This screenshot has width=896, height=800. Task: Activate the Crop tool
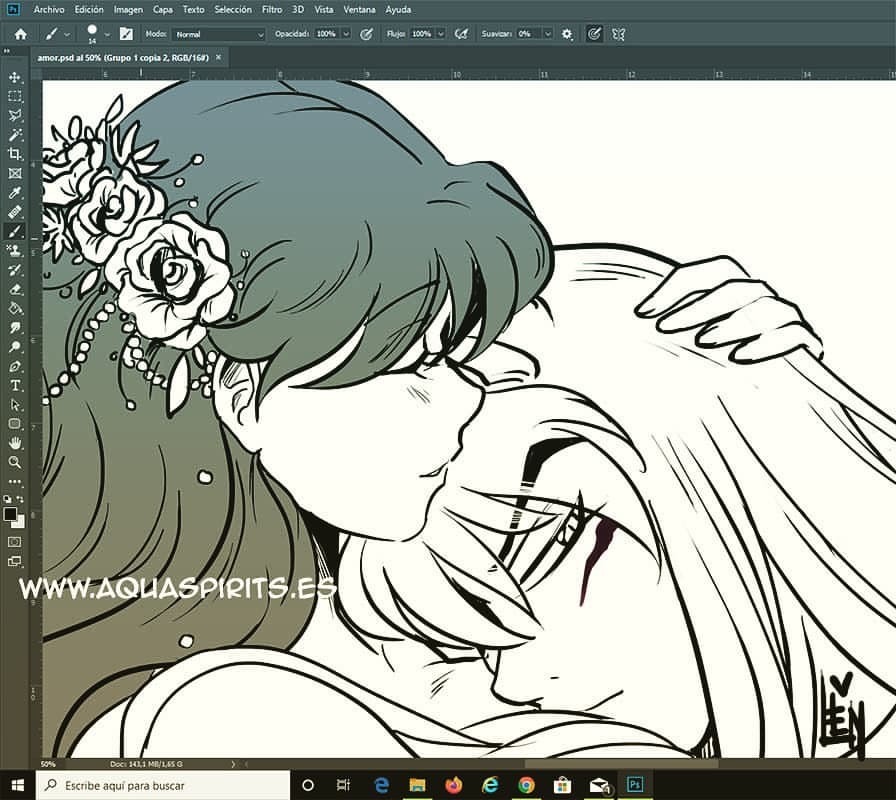pyautogui.click(x=15, y=154)
